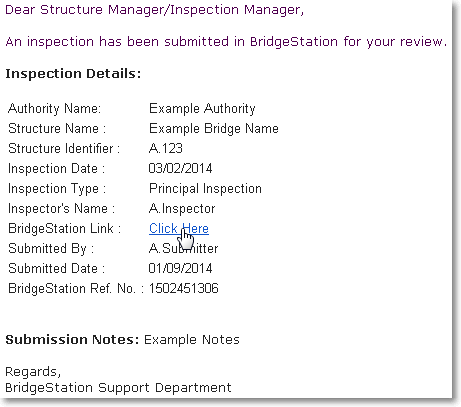461x407 pixels.
Task: Click the BridgeStation Link label
Action: point(64,229)
